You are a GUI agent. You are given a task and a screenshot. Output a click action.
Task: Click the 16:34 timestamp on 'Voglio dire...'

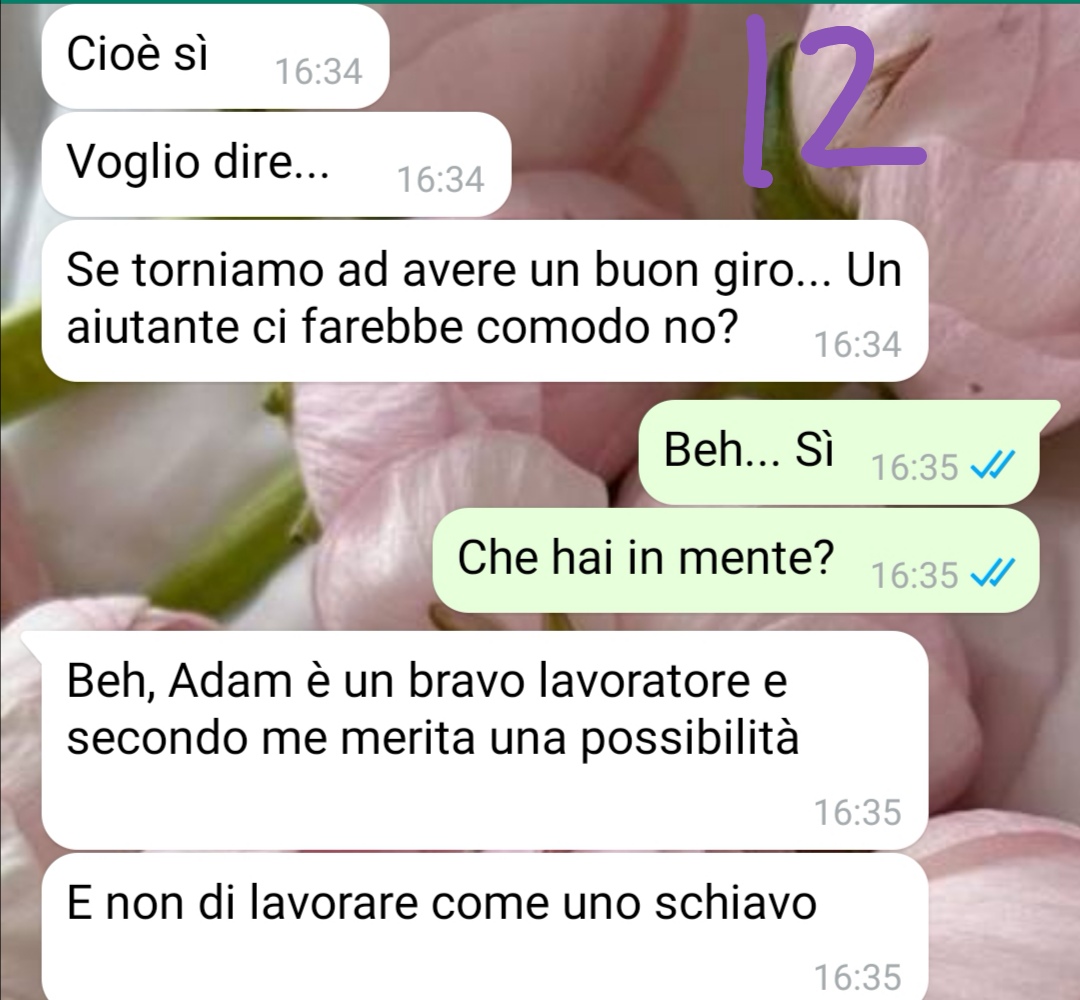click(x=441, y=178)
